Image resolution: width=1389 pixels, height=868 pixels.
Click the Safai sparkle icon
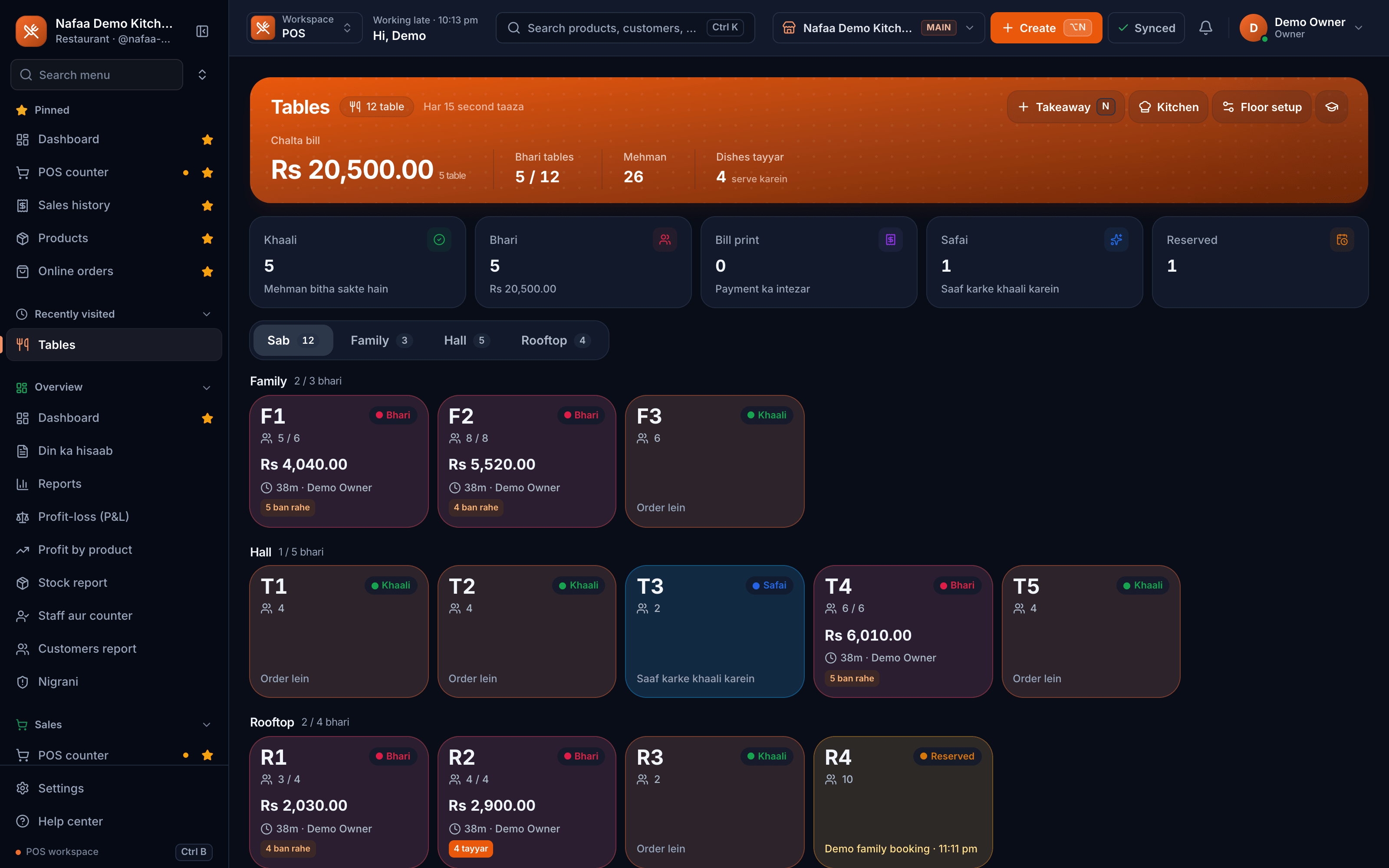point(1116,240)
